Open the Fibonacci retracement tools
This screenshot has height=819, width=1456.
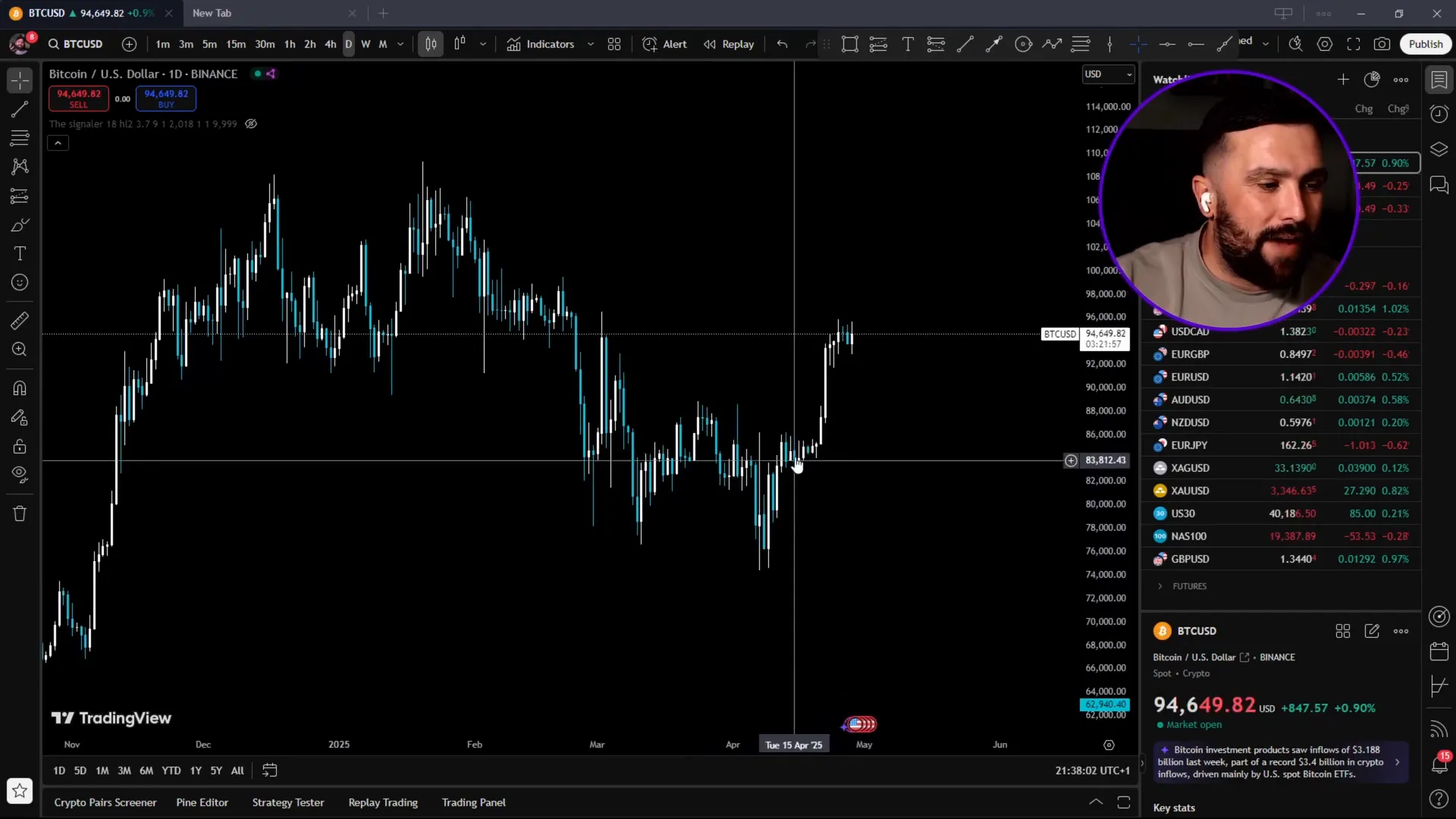[20, 138]
